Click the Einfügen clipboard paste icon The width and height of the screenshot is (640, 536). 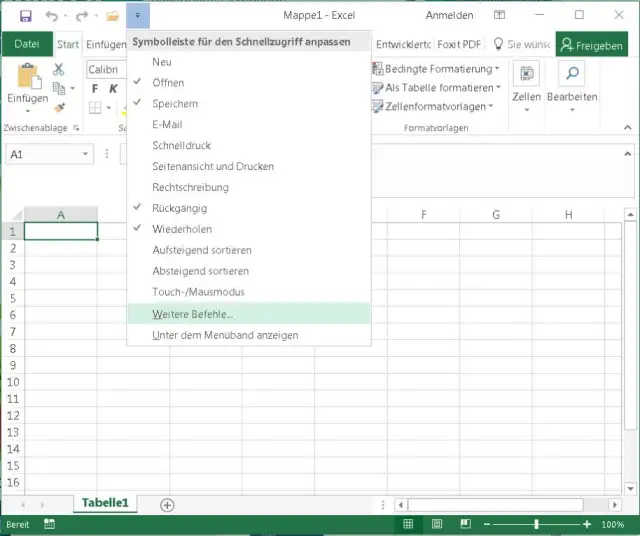[27, 78]
